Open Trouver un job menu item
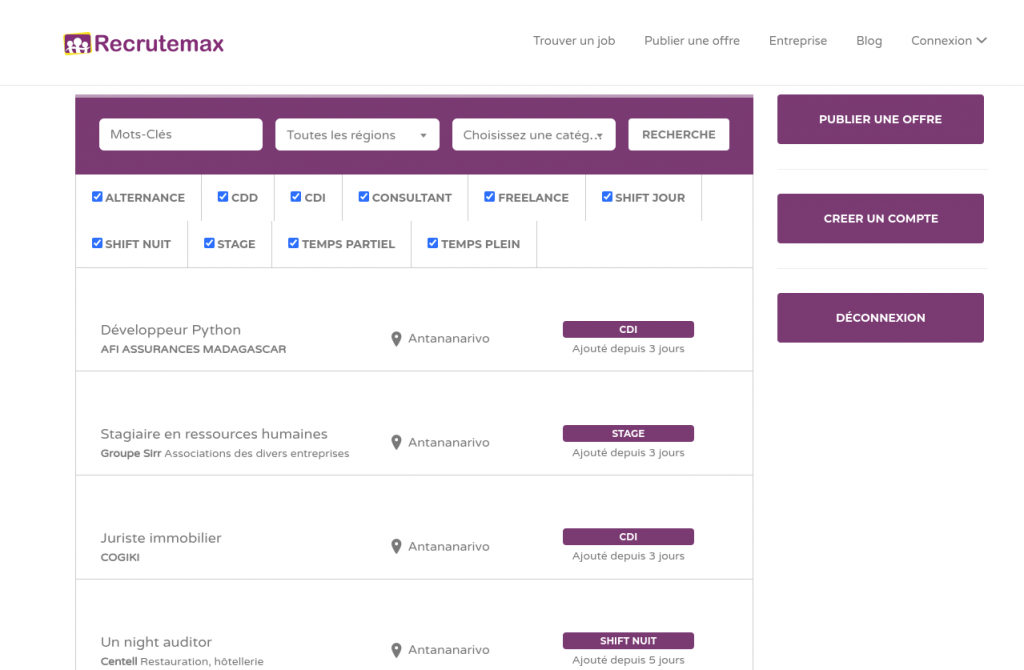The width and height of the screenshot is (1024, 670). (x=574, y=41)
